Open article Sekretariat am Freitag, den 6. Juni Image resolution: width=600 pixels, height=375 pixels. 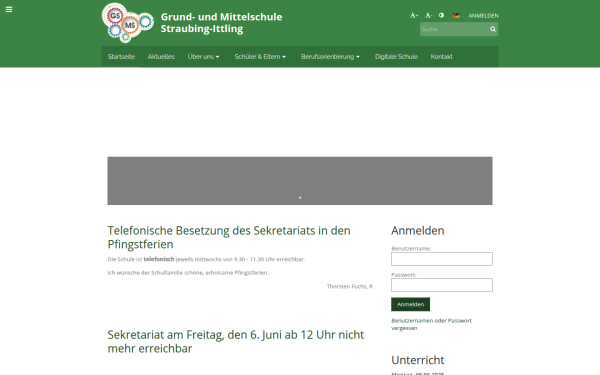click(236, 341)
